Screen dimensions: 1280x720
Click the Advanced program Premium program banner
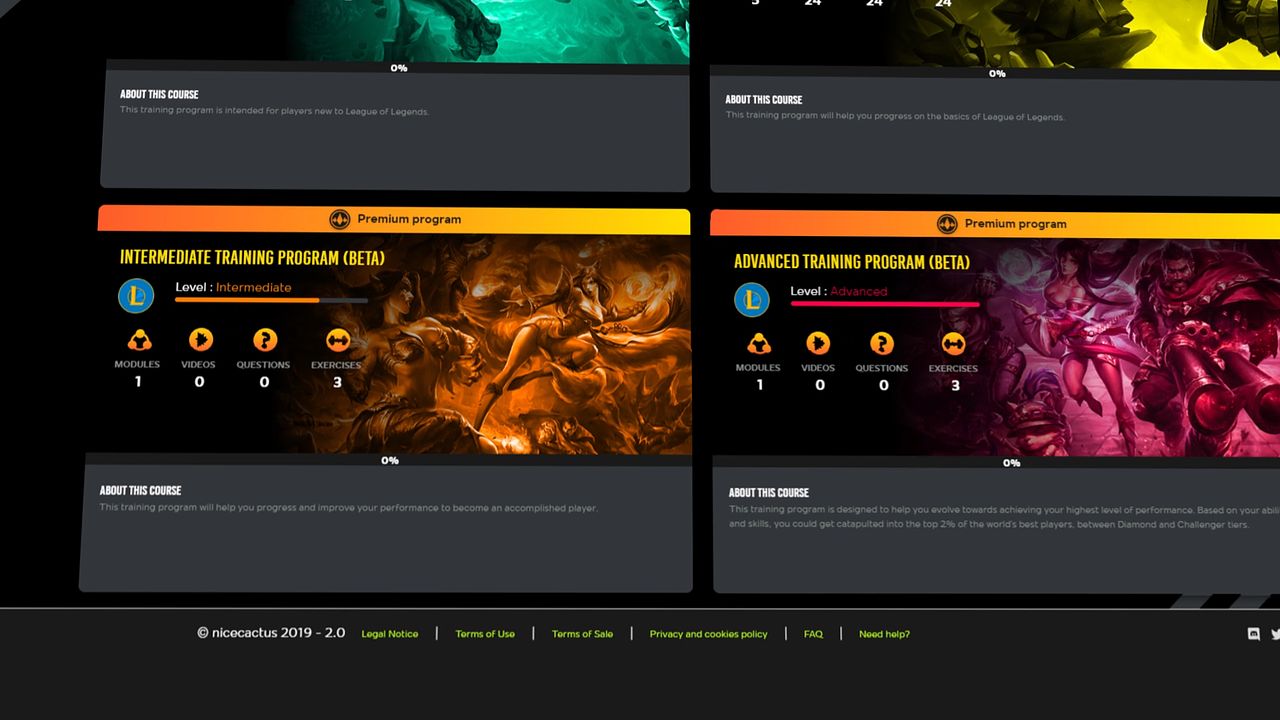995,224
